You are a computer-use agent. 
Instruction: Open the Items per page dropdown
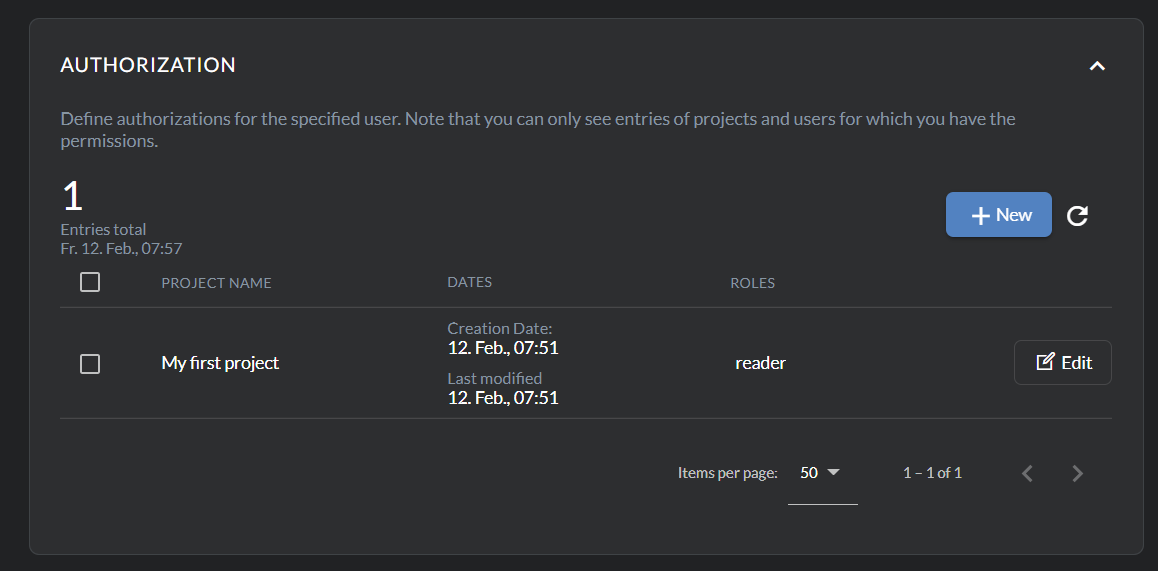(x=821, y=473)
